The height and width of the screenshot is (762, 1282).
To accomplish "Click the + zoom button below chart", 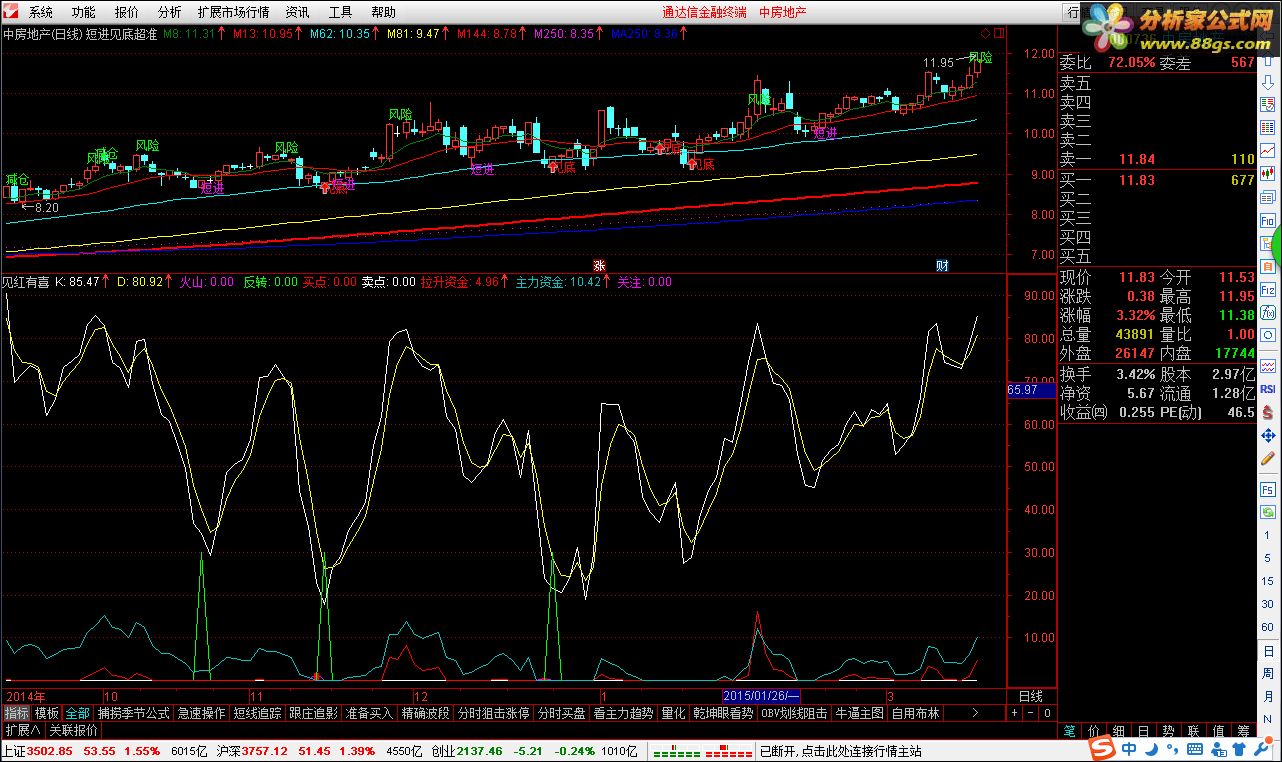I will coord(1013,713).
